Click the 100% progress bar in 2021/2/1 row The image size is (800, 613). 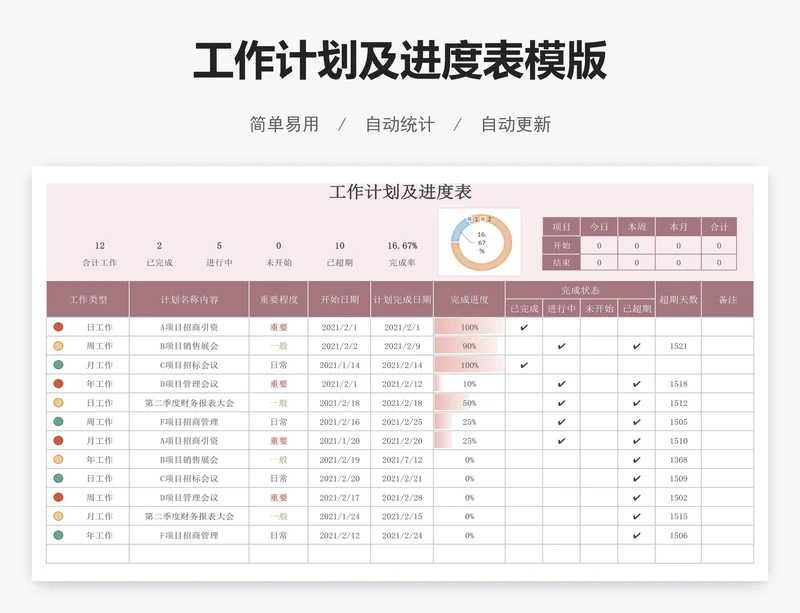click(x=469, y=327)
